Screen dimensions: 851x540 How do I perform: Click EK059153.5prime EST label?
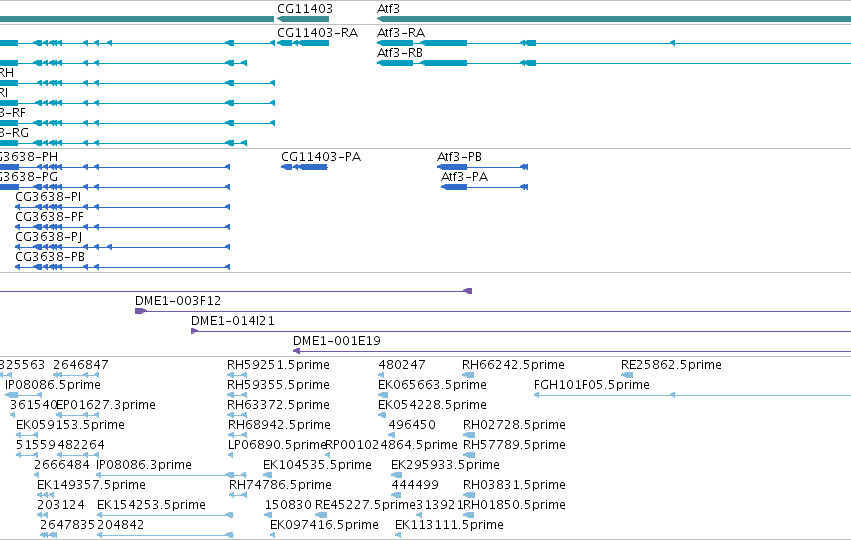pos(70,425)
